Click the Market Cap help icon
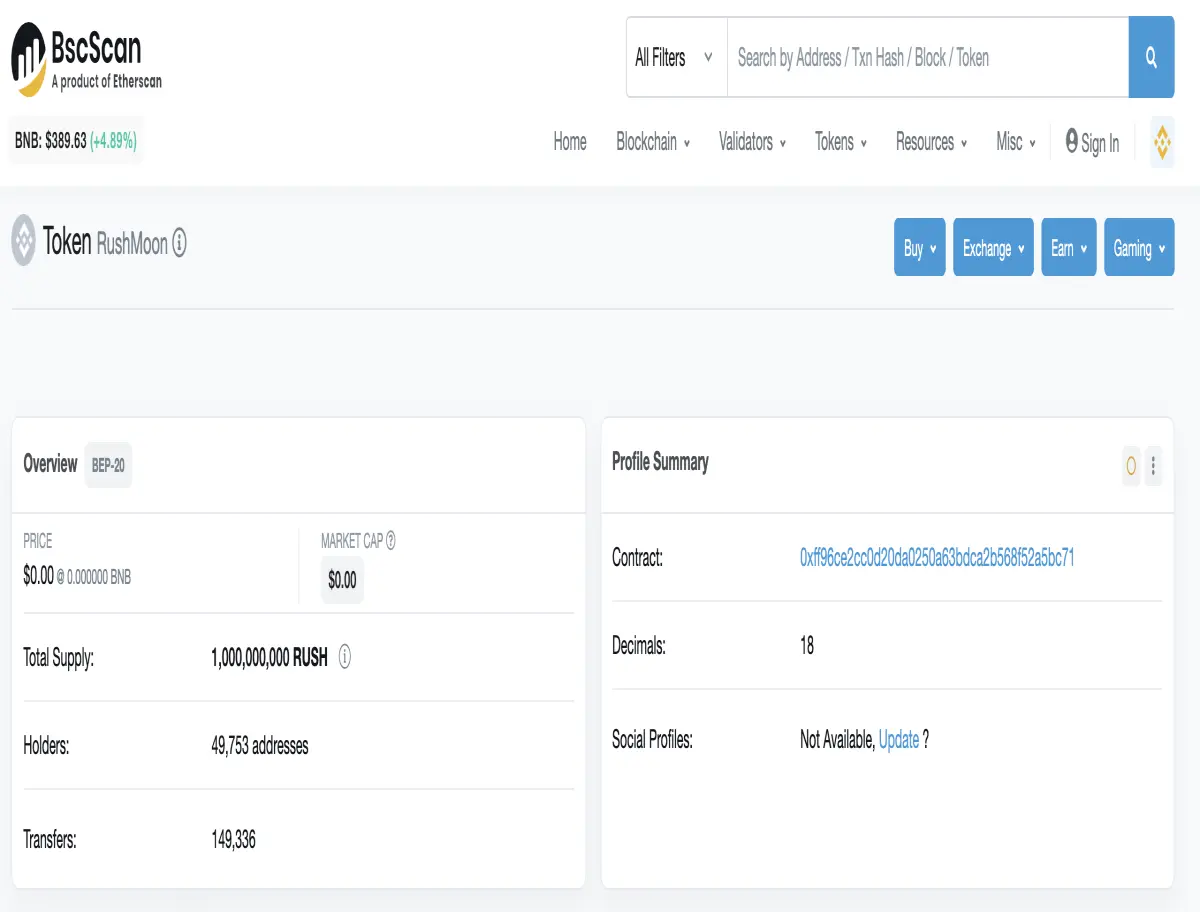This screenshot has height=912, width=1200. click(390, 541)
